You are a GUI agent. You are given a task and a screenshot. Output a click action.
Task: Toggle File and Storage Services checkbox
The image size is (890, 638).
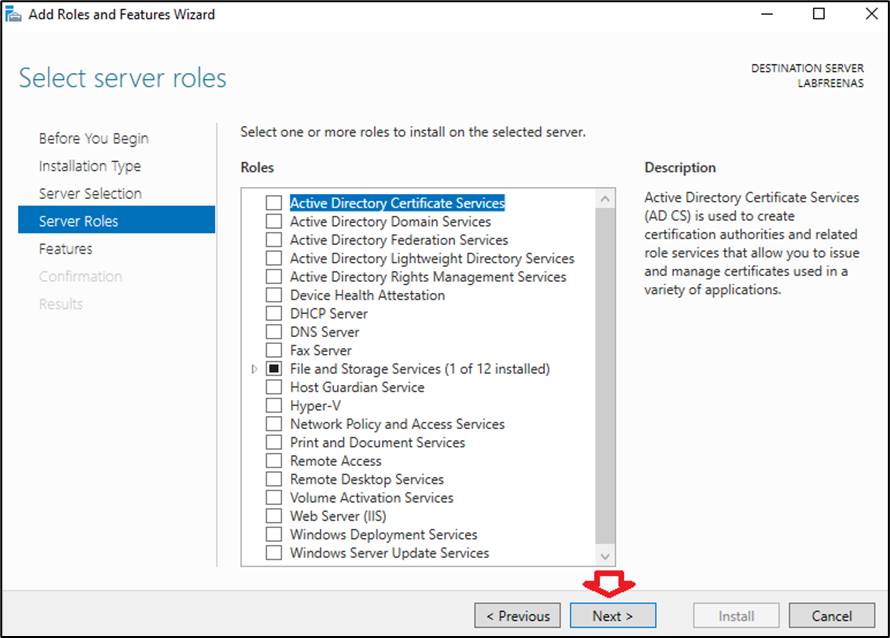[274, 369]
